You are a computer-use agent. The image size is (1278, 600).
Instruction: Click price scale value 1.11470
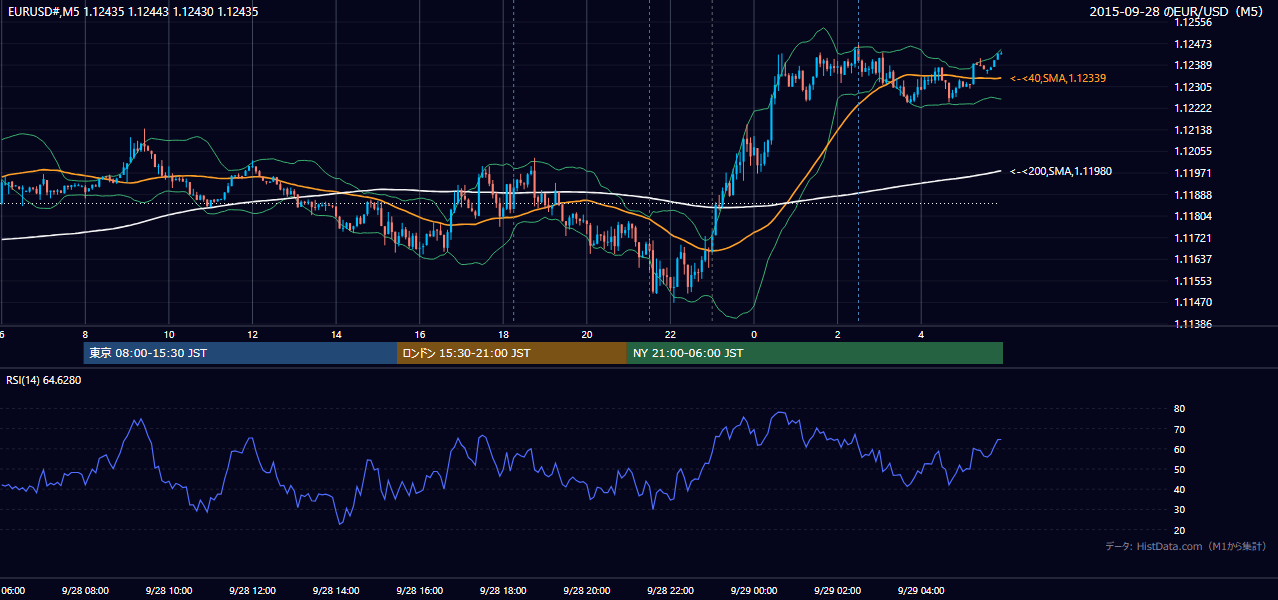tap(1194, 302)
